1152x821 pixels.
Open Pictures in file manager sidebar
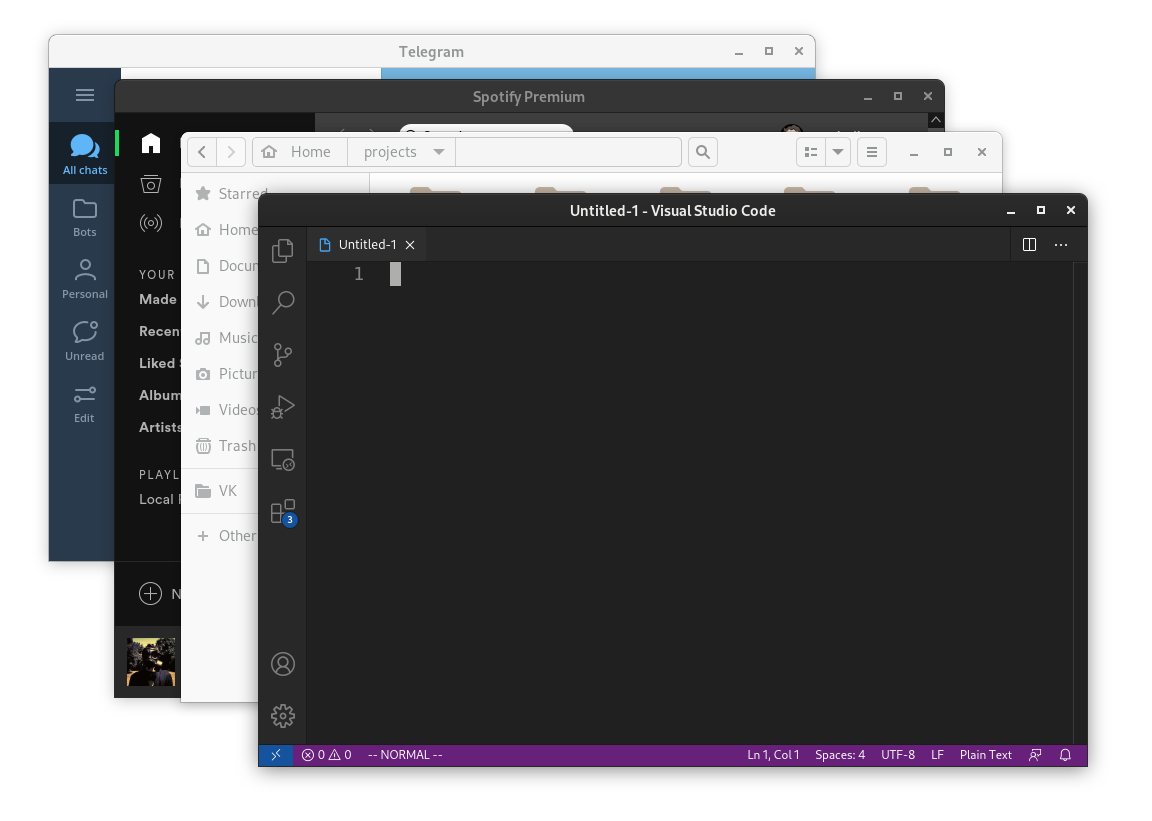coord(224,373)
